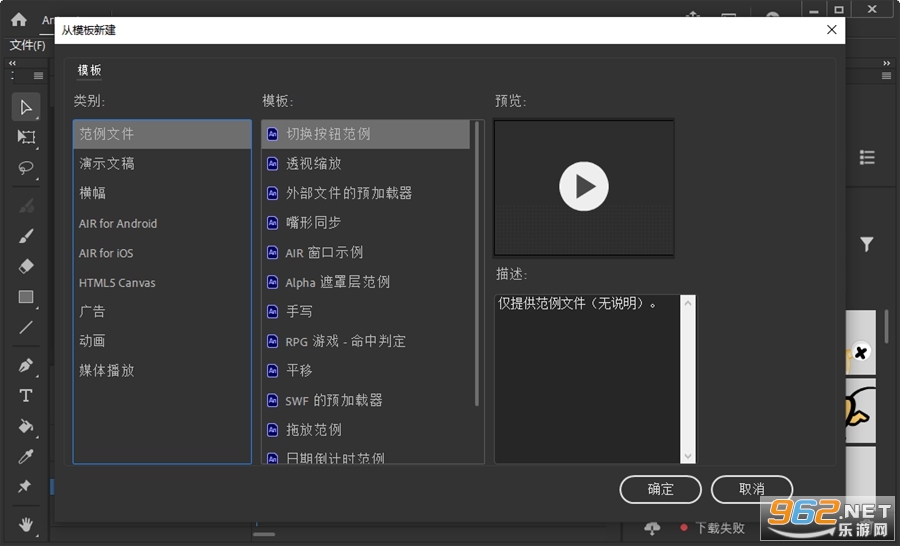Select the 模板 tab
Image resolution: width=900 pixels, height=546 pixels.
[90, 70]
